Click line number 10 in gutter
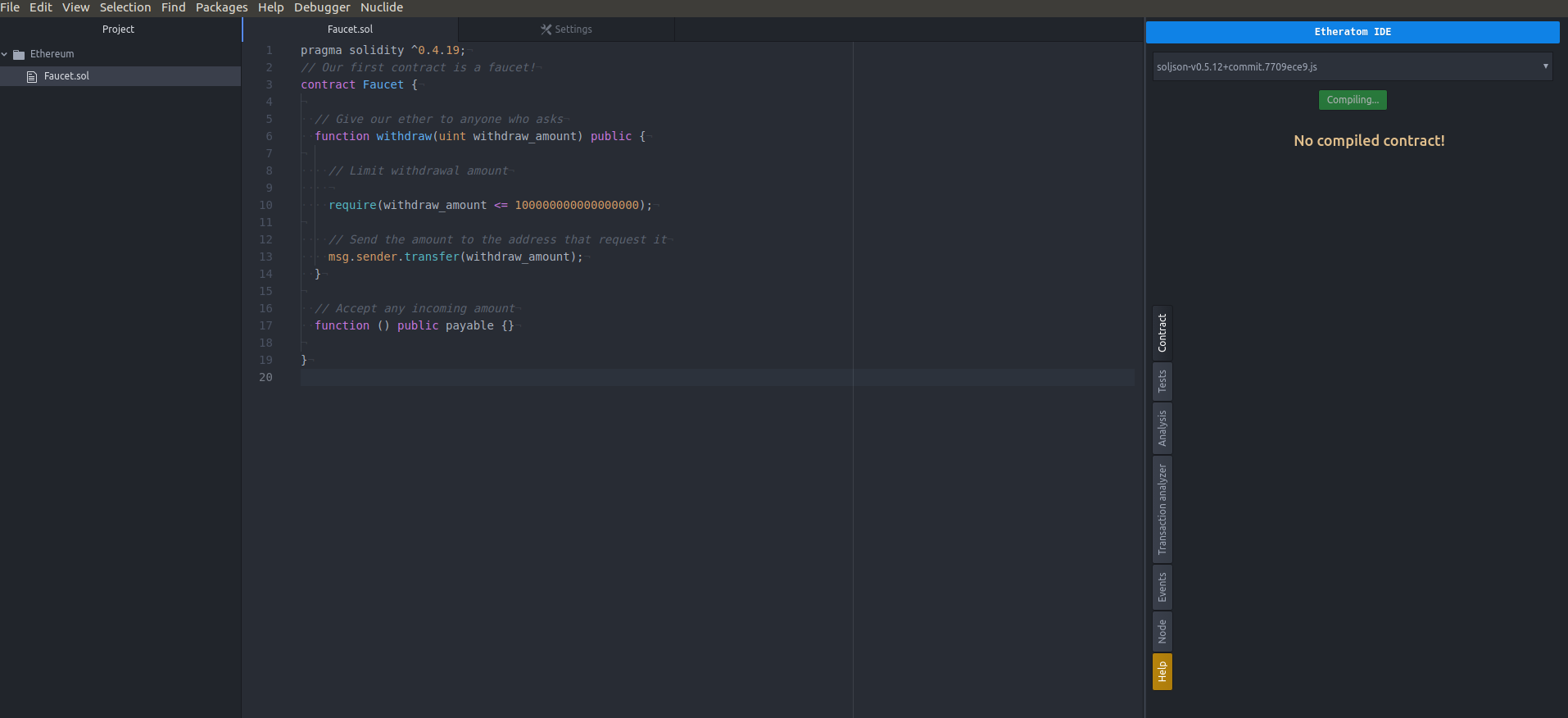This screenshot has width=1568, height=718. [265, 206]
